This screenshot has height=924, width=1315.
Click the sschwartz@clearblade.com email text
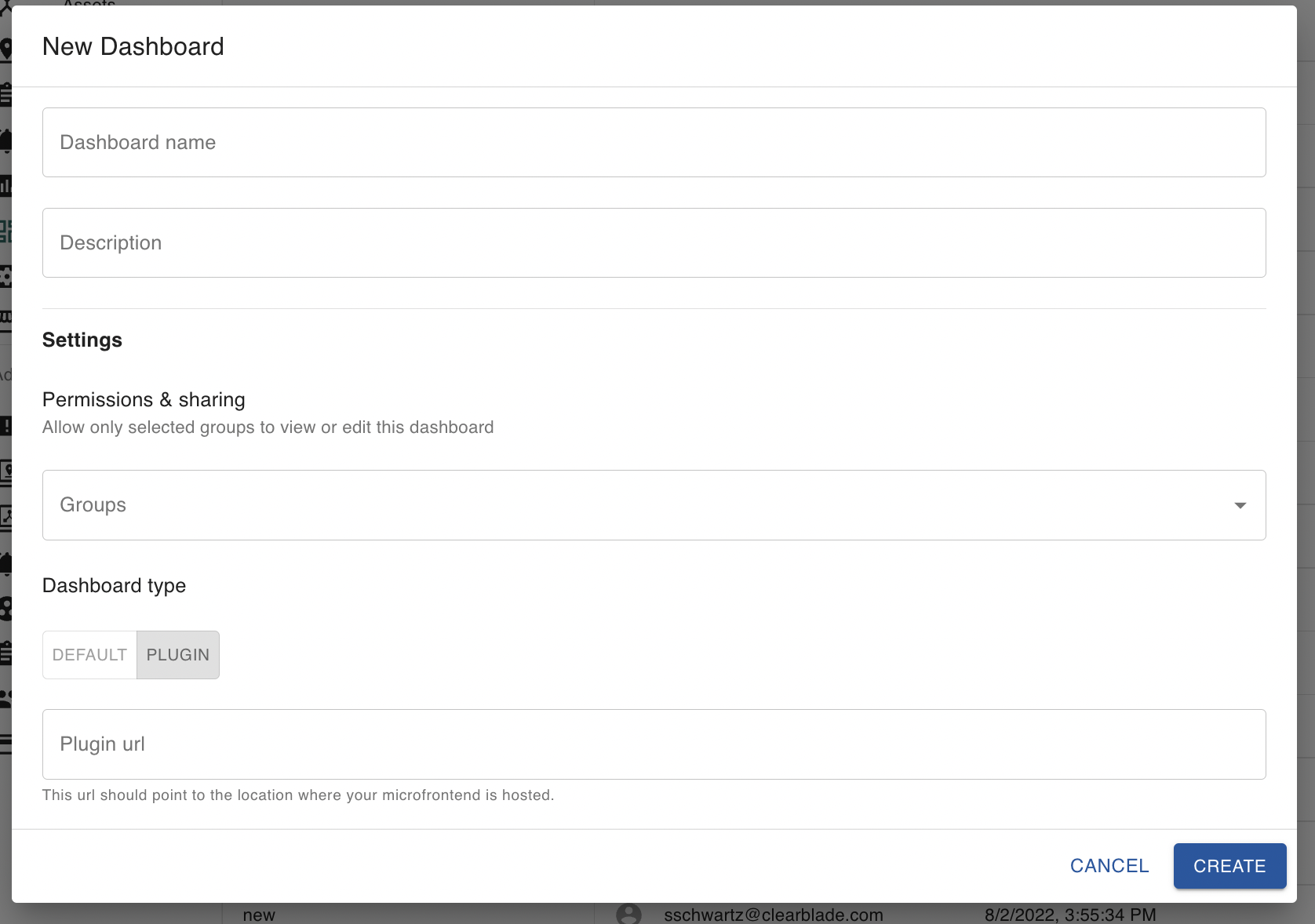click(773, 915)
